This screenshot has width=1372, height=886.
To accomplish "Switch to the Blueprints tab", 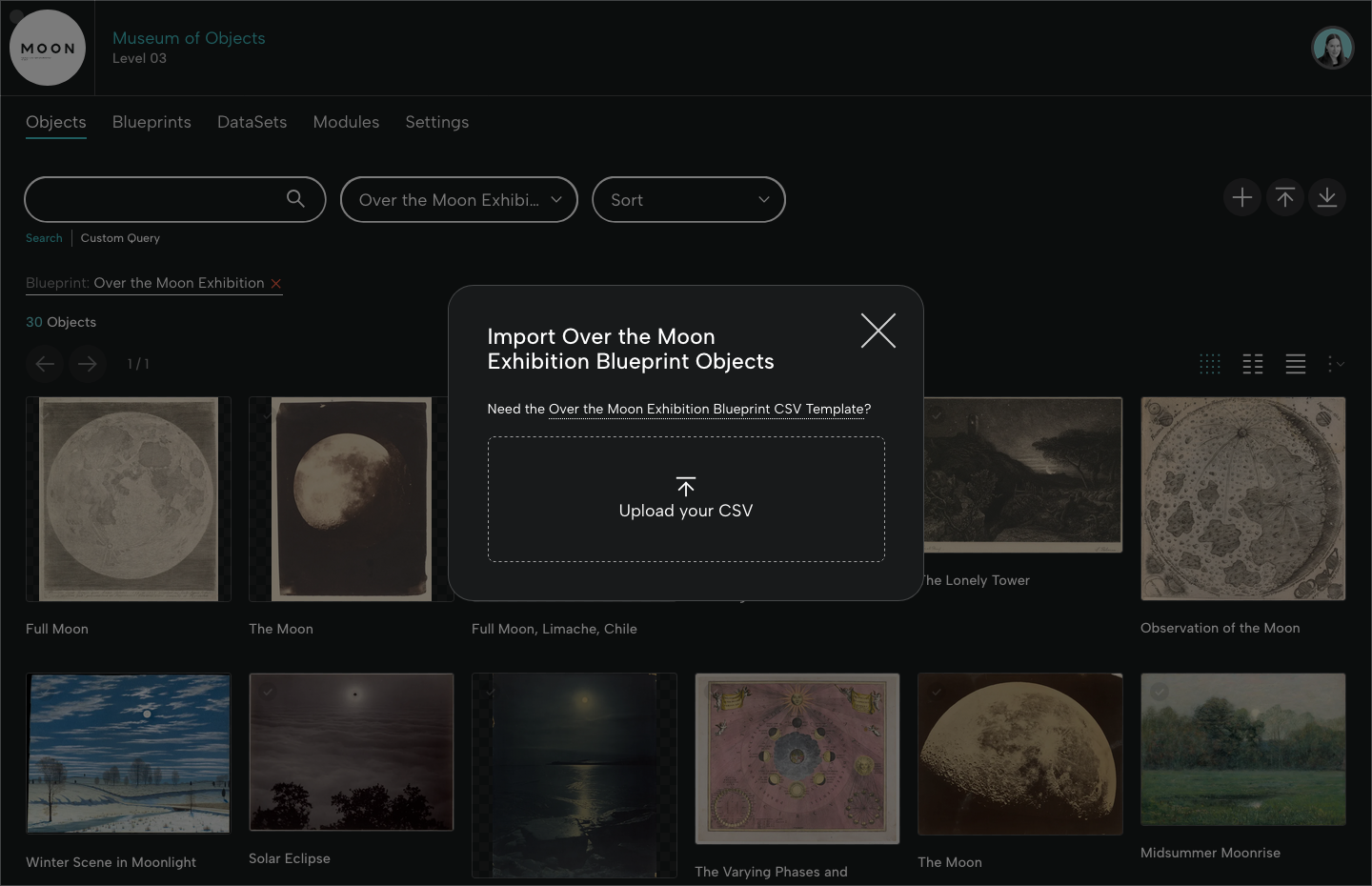I will pos(151,122).
